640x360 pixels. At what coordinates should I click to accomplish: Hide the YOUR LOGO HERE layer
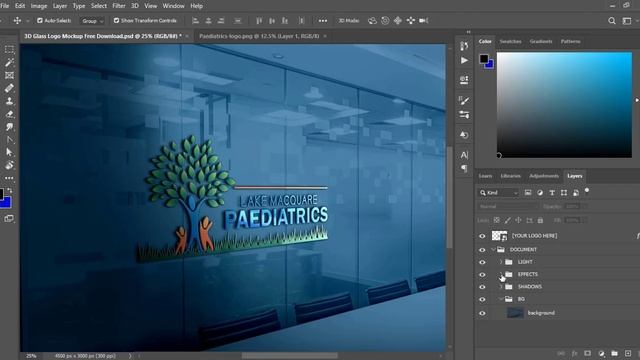pyautogui.click(x=482, y=236)
